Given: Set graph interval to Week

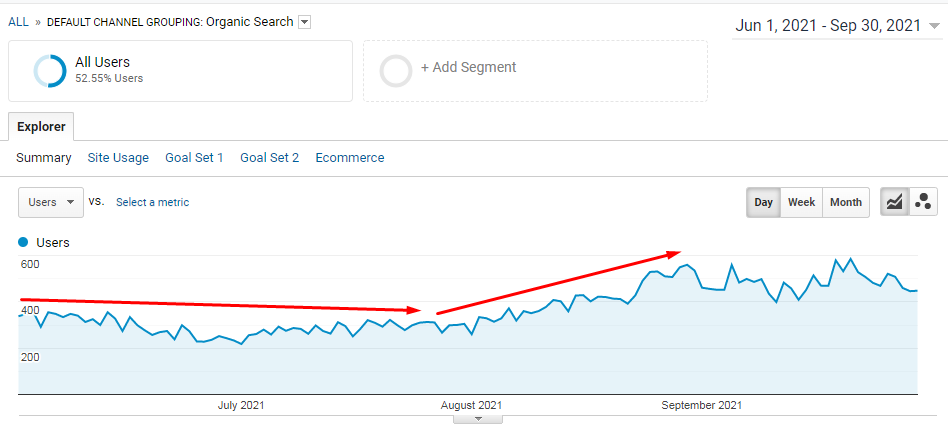Looking at the screenshot, I should pos(801,202).
